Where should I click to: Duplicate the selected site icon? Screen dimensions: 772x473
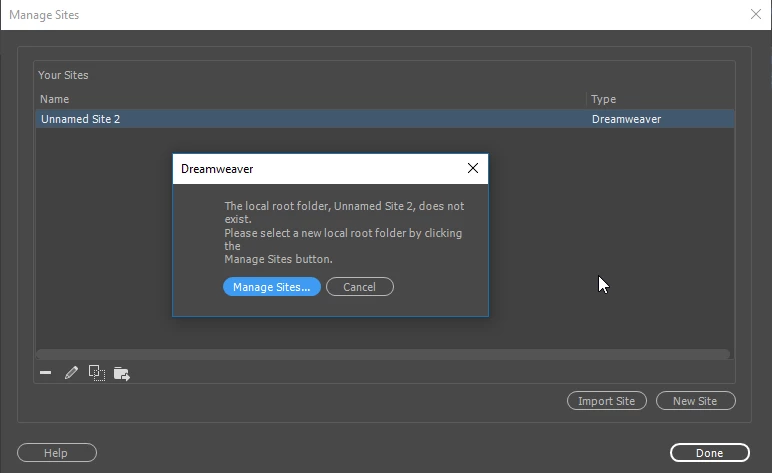click(x=96, y=373)
